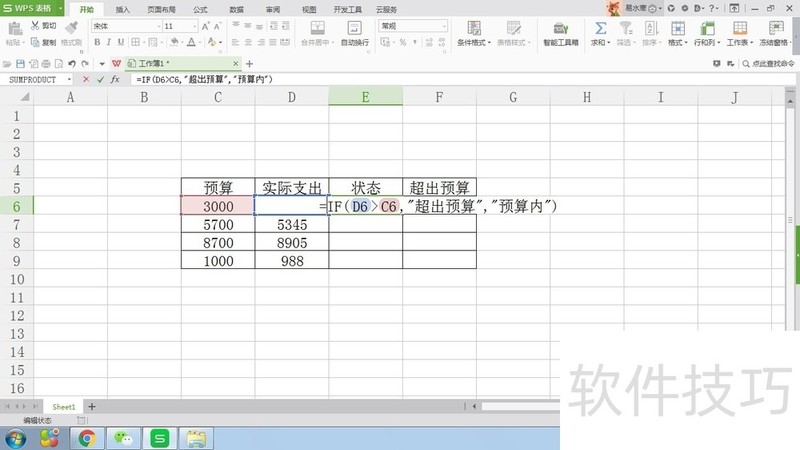The width and height of the screenshot is (800, 450).
Task: Open the font color dropdown arrow
Action: click(x=199, y=42)
